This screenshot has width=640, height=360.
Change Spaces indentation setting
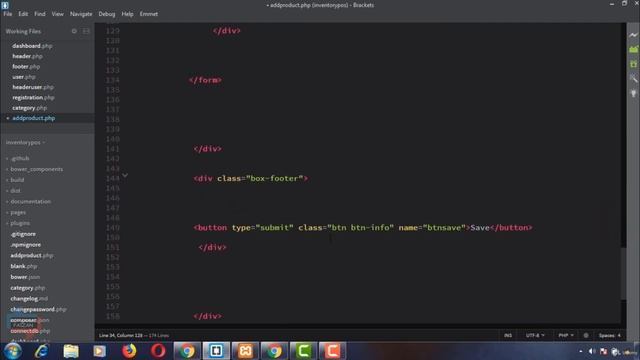coord(609,336)
